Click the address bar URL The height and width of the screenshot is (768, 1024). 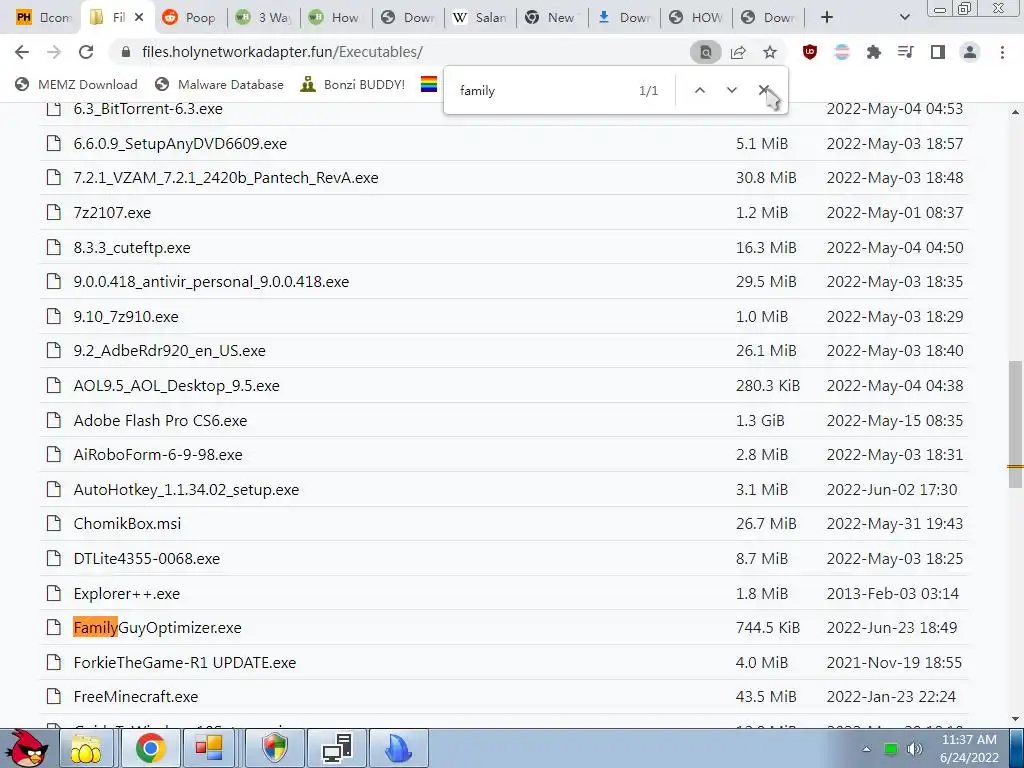(x=282, y=52)
